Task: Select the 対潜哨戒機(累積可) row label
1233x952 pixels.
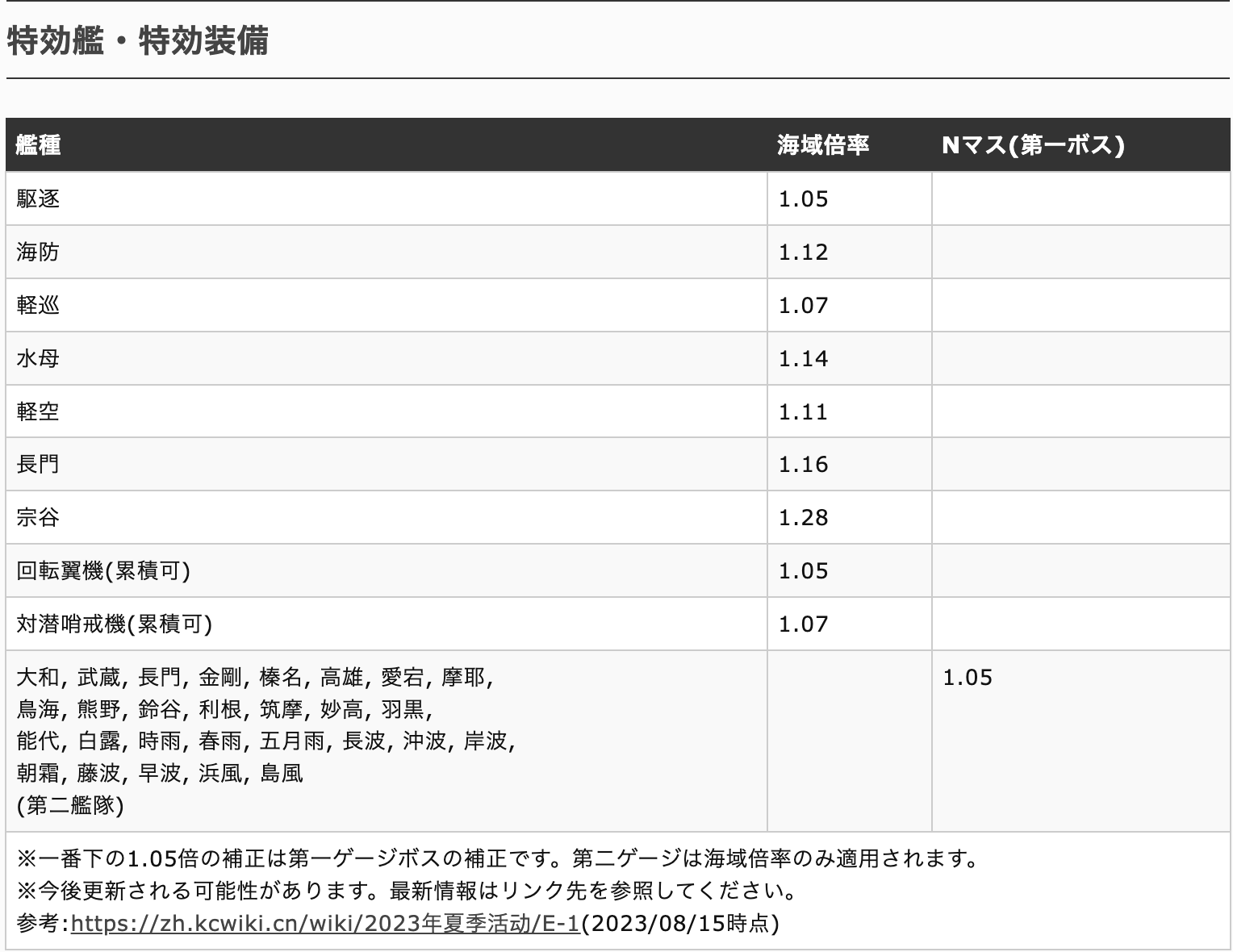Action: [115, 624]
